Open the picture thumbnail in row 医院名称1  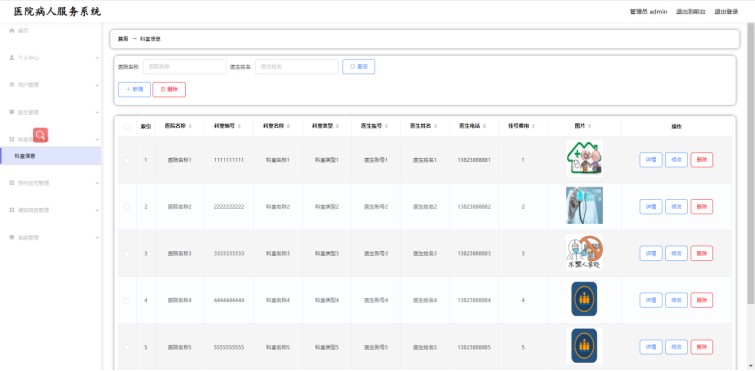[x=584, y=158]
